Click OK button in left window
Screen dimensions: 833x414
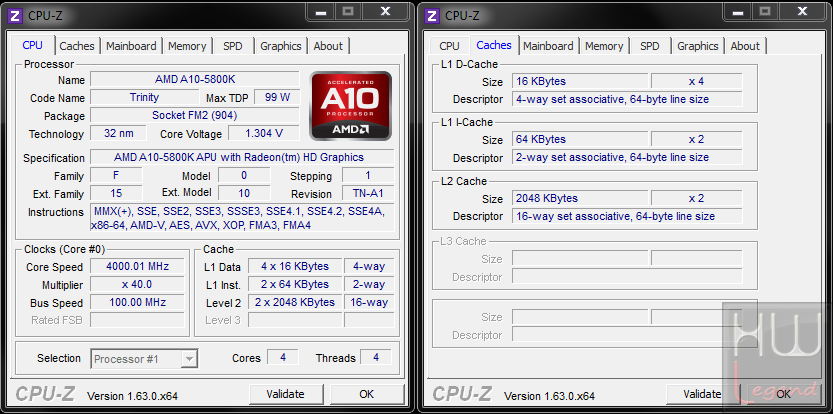(x=367, y=394)
